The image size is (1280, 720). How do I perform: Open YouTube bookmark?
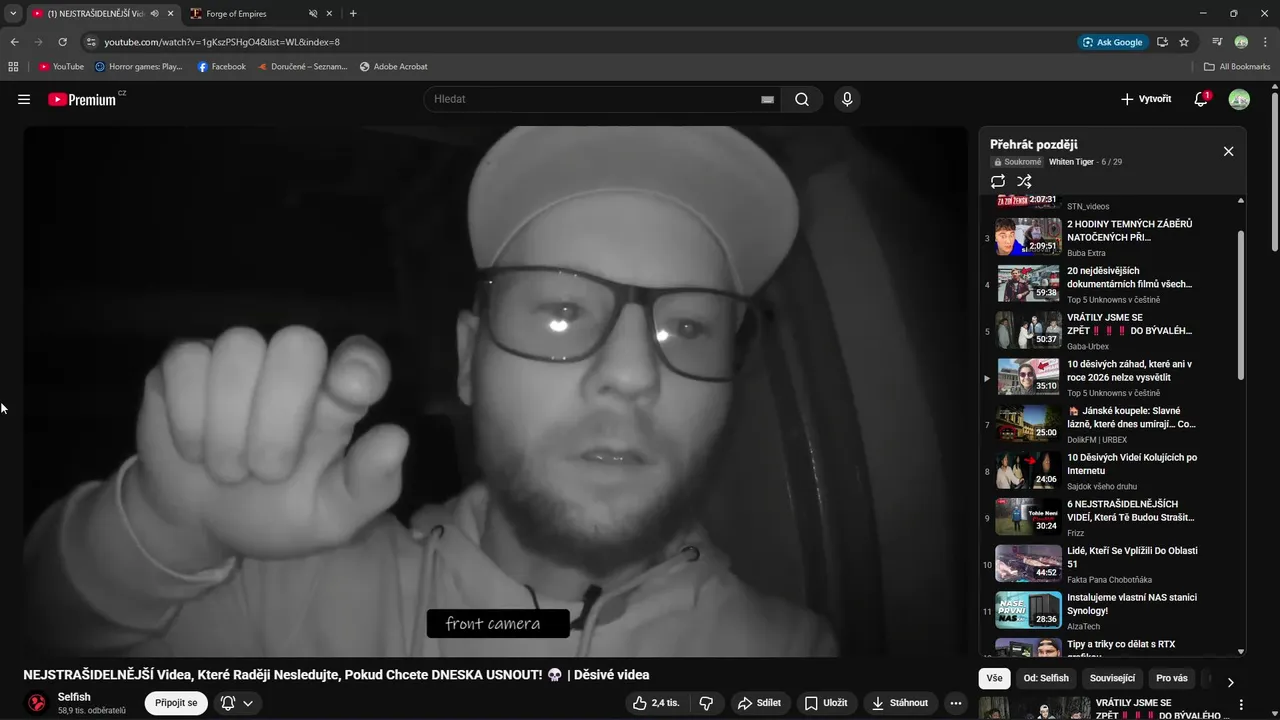(61, 67)
